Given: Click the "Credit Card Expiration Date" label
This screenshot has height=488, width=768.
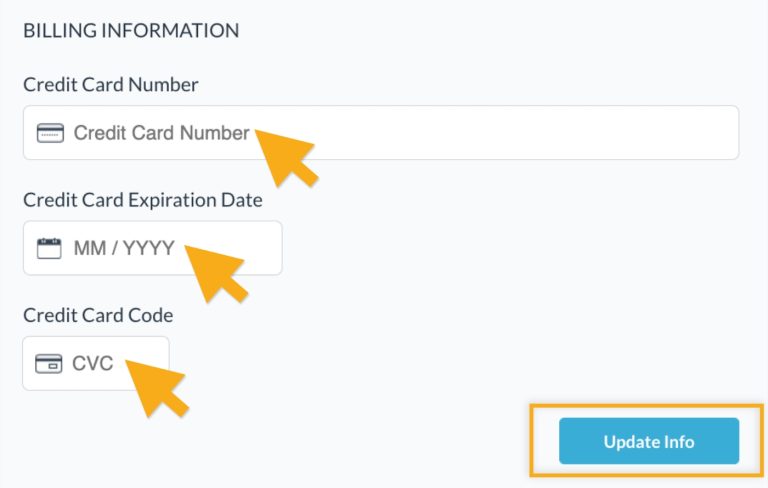Looking at the screenshot, I should click(143, 200).
